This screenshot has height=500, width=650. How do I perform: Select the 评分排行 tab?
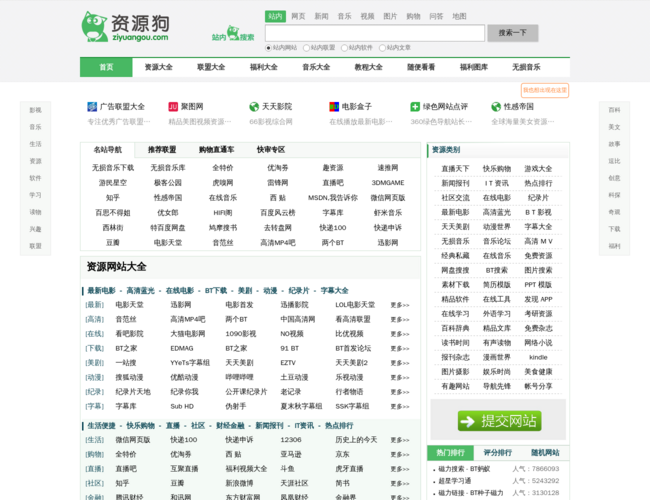(x=497, y=453)
